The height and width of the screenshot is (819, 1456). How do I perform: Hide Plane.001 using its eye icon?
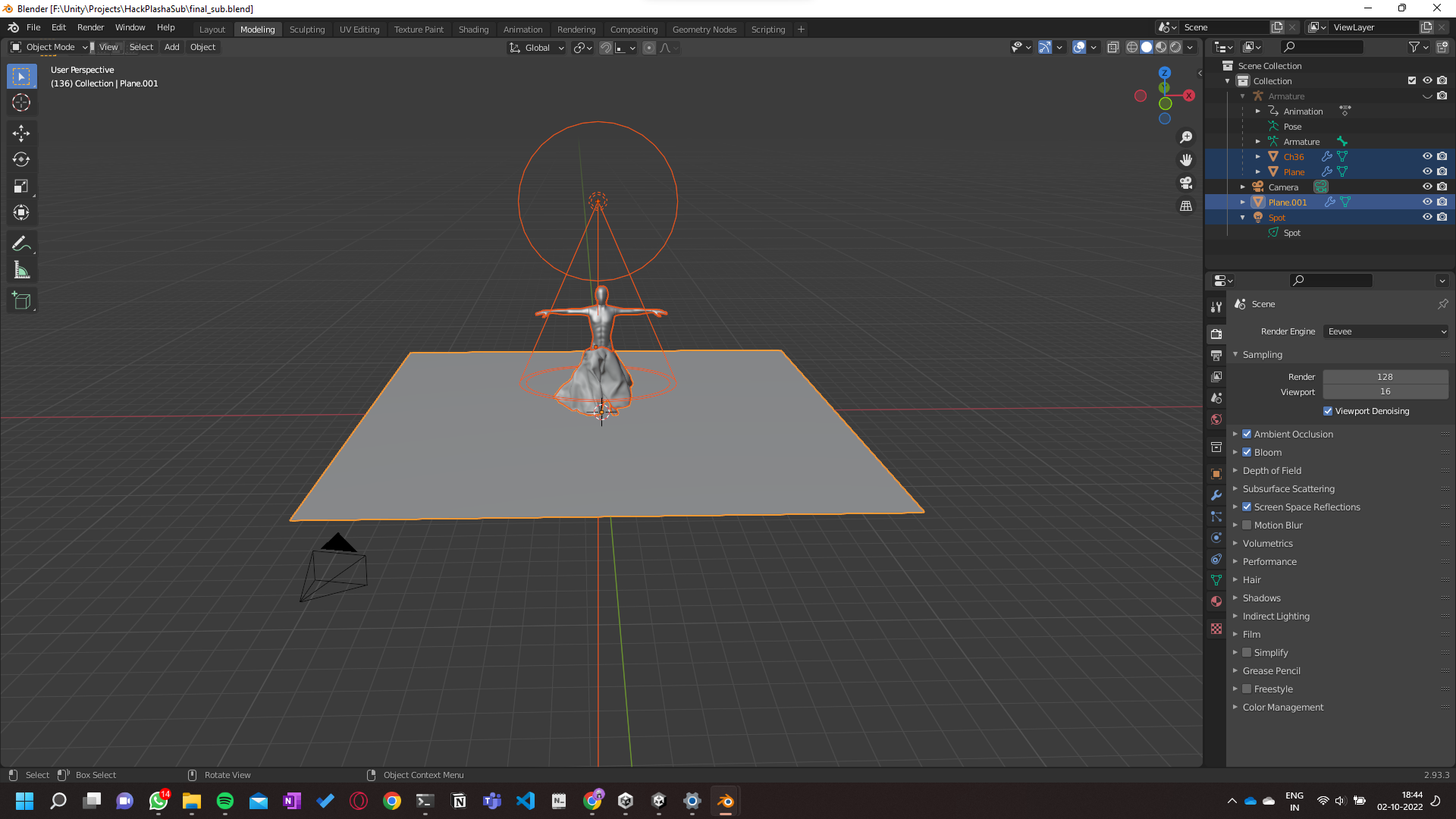pos(1426,202)
